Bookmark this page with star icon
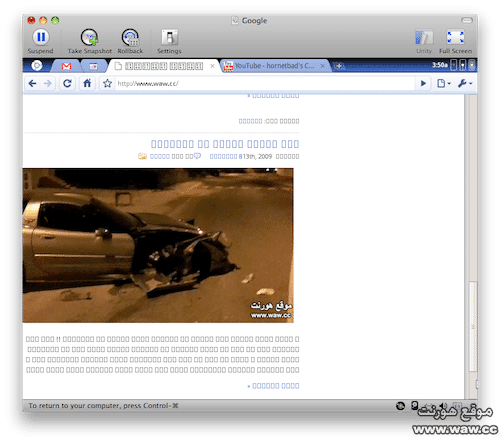Viewport: 500px width, 443px height. pyautogui.click(x=107, y=83)
